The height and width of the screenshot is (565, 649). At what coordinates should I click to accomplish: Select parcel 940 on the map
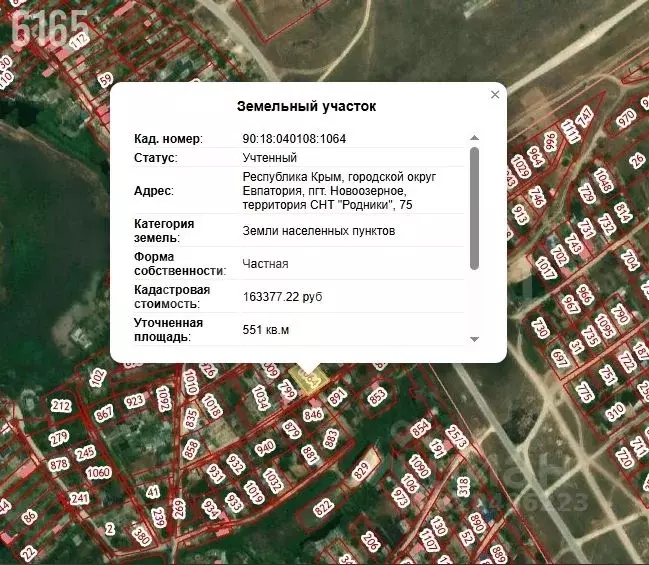(264, 447)
